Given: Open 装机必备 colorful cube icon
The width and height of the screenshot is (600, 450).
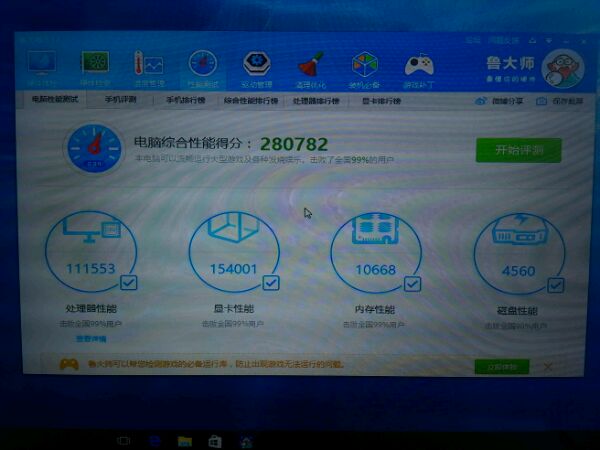Looking at the screenshot, I should [364, 64].
